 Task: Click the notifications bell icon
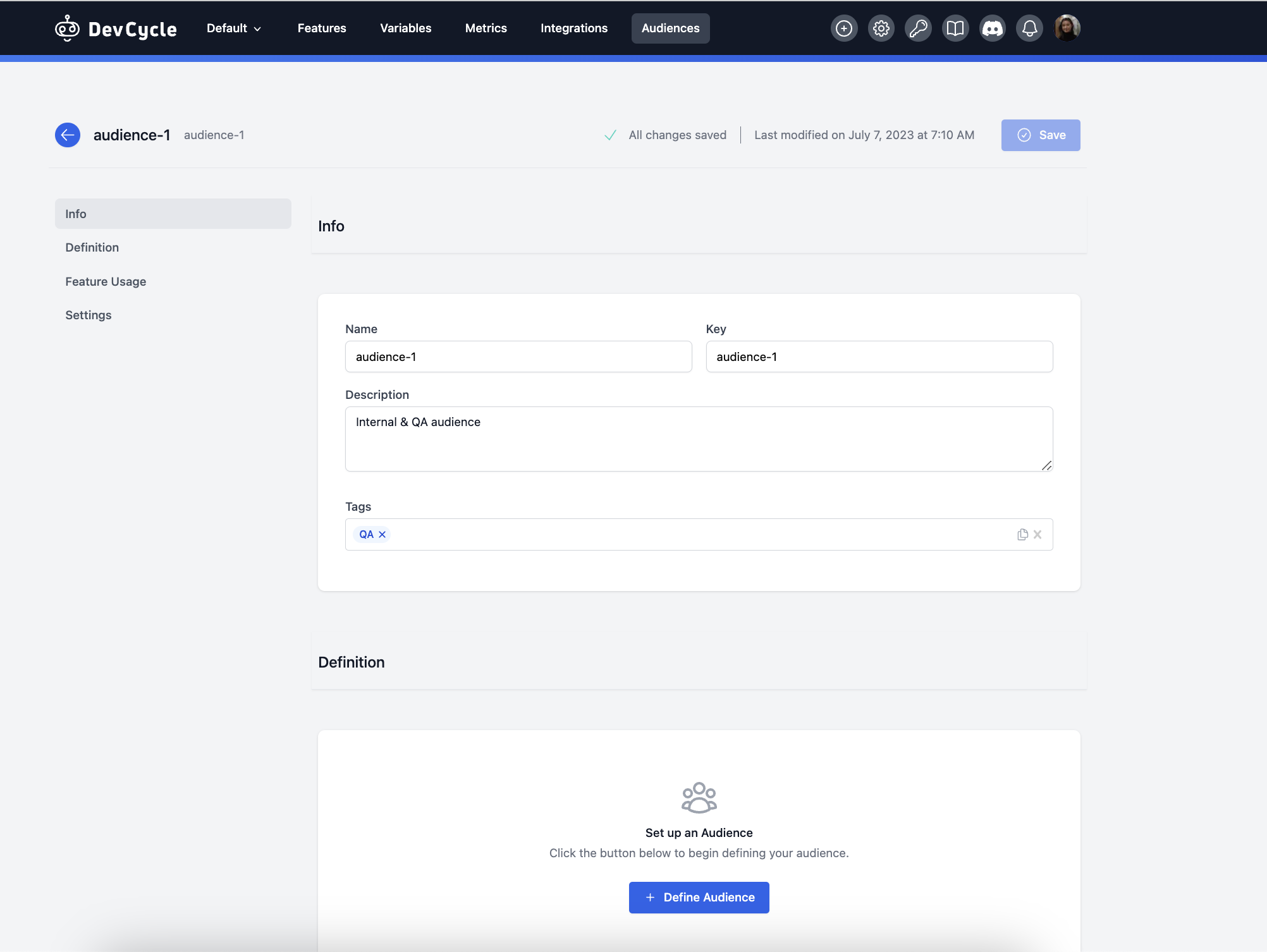1028,28
